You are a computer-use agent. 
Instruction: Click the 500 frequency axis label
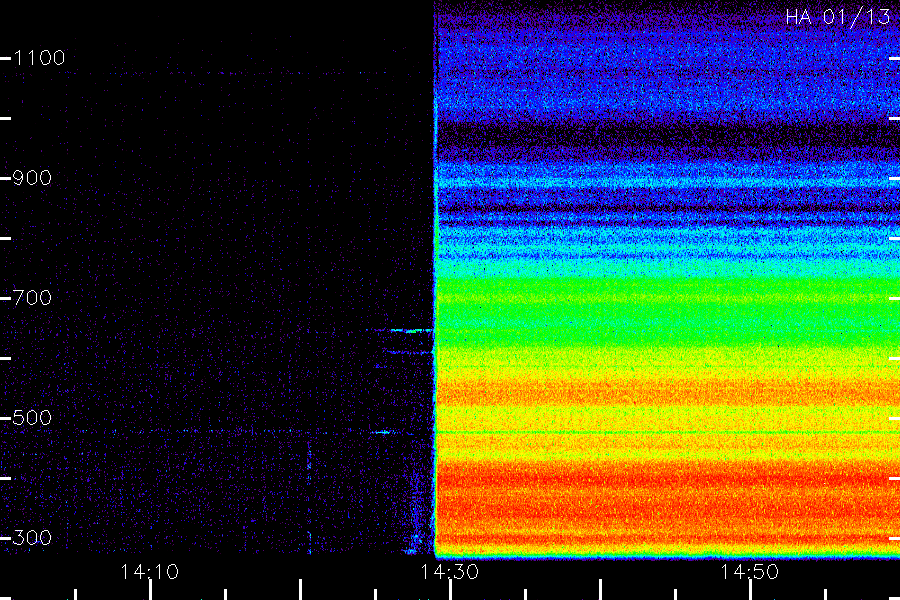32,418
